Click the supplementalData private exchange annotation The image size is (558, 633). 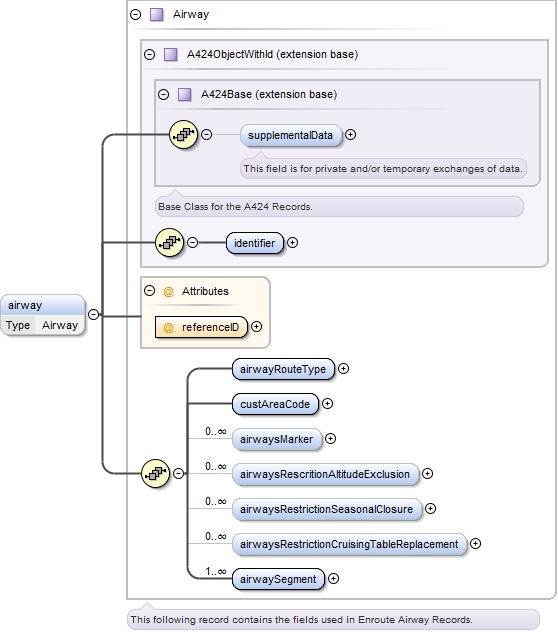click(383, 169)
